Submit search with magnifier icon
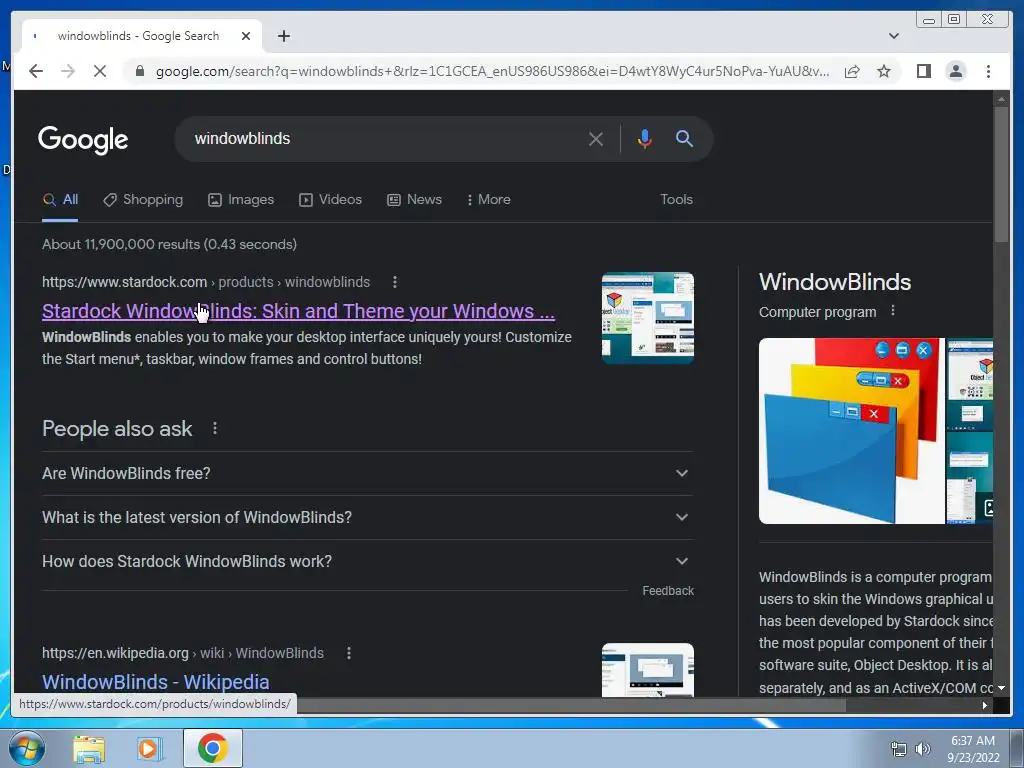1024x768 pixels. [x=684, y=138]
